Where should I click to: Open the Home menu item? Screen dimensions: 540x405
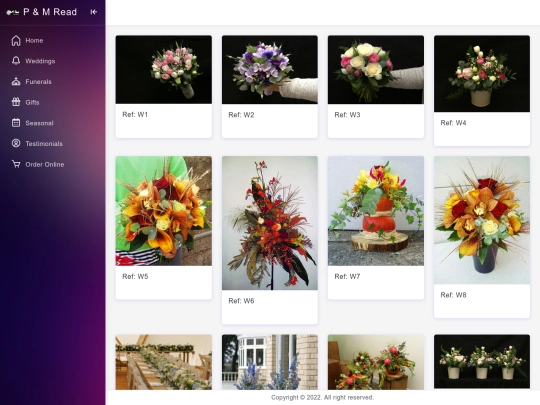34,41
